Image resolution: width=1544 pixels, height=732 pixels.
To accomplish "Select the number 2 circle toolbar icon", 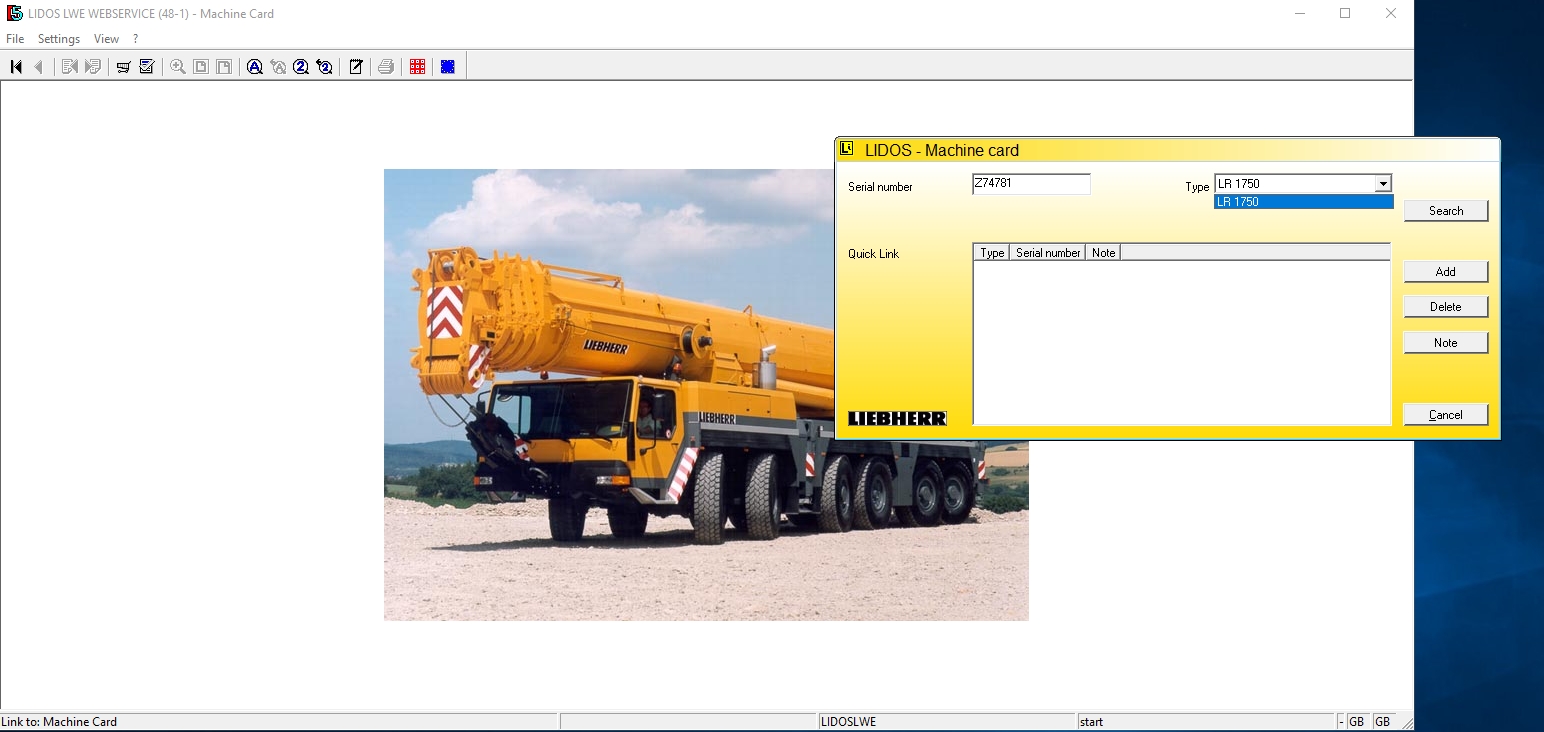I will (x=301, y=66).
